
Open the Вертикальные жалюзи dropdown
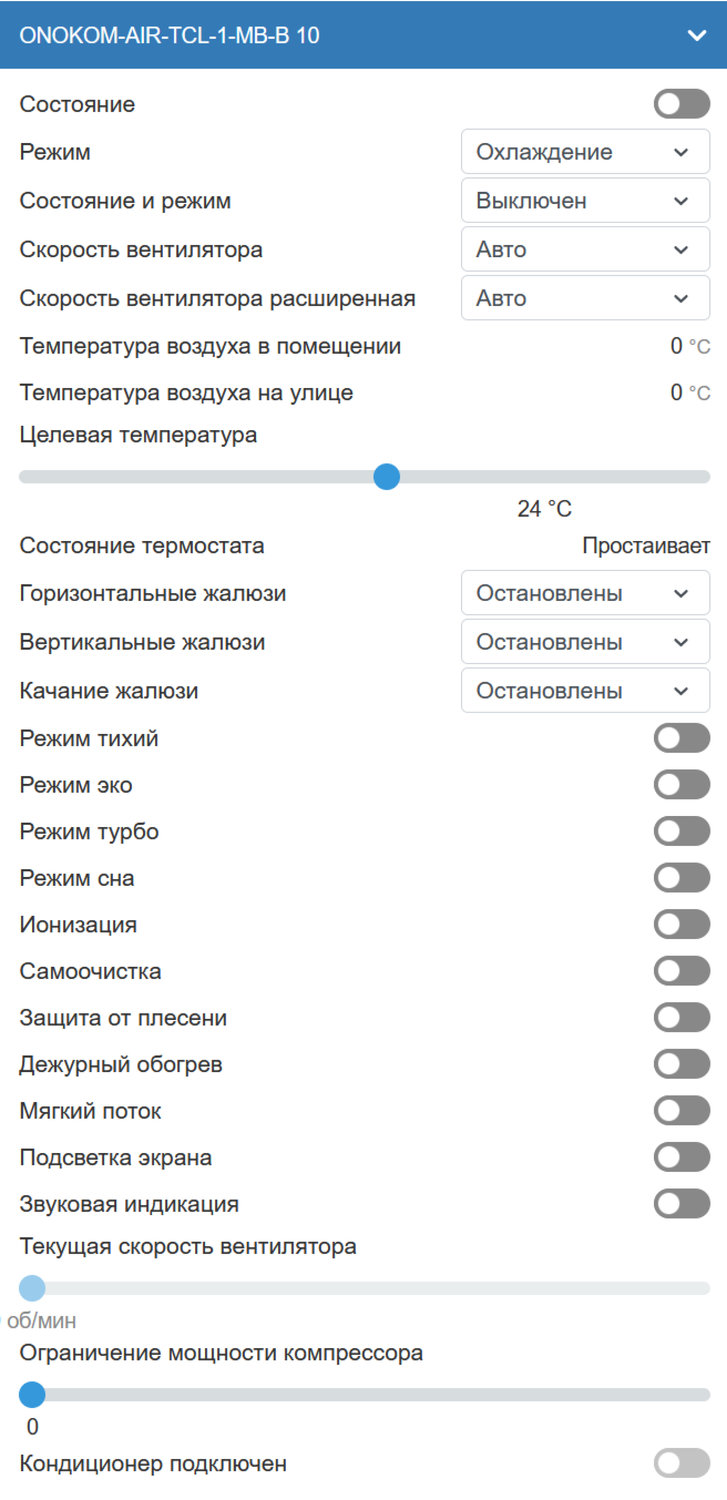pyautogui.click(x=585, y=642)
